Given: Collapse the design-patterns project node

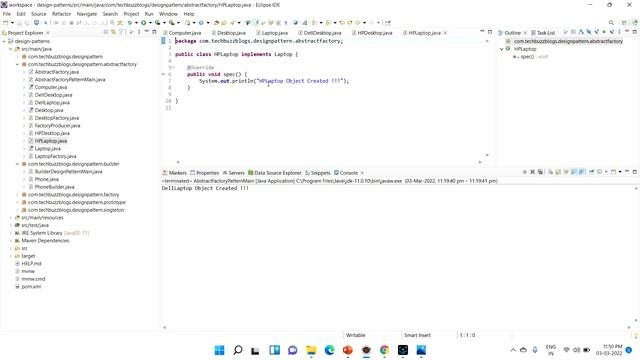Looking at the screenshot, I should point(4,41).
